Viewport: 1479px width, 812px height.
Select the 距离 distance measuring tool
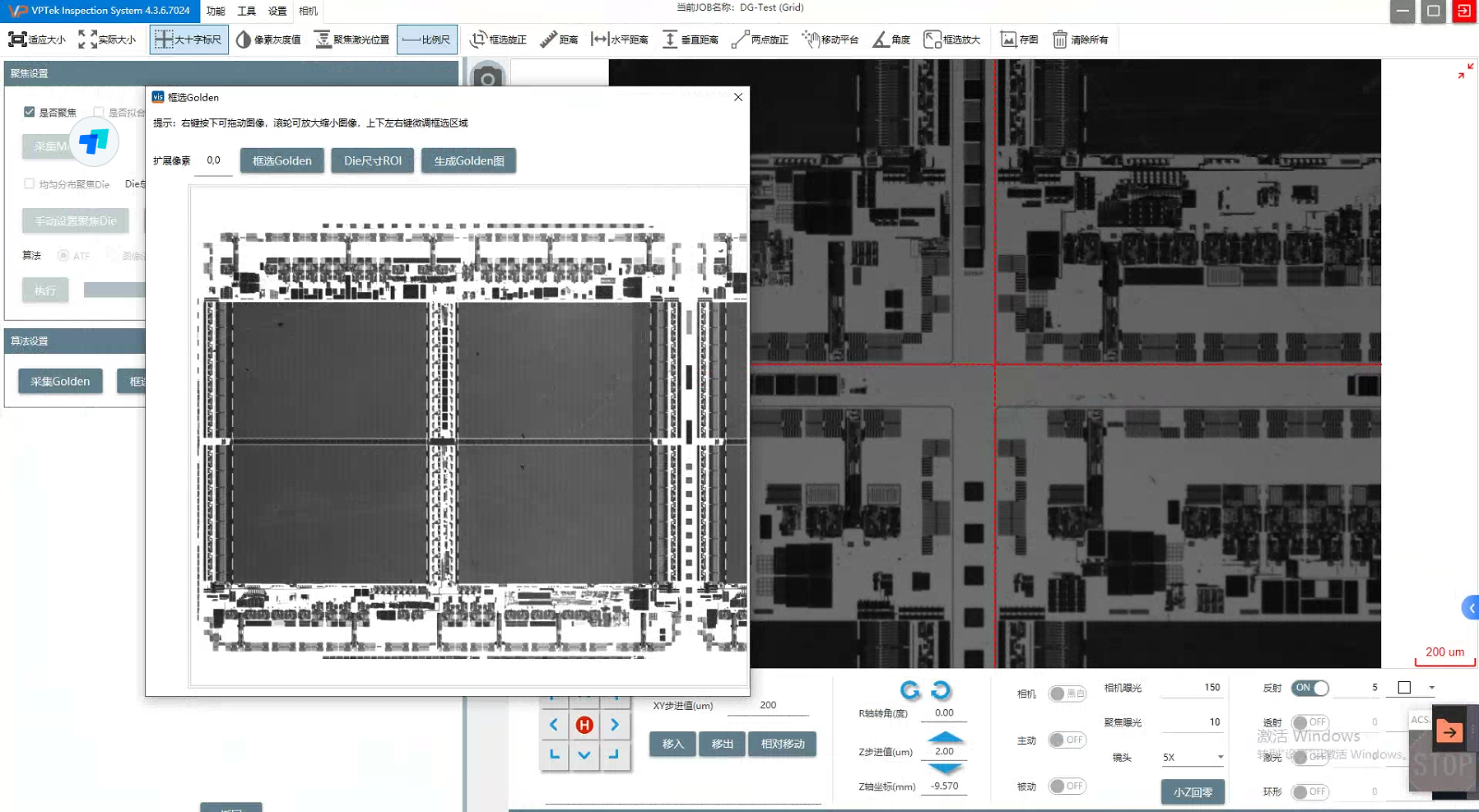click(x=559, y=39)
